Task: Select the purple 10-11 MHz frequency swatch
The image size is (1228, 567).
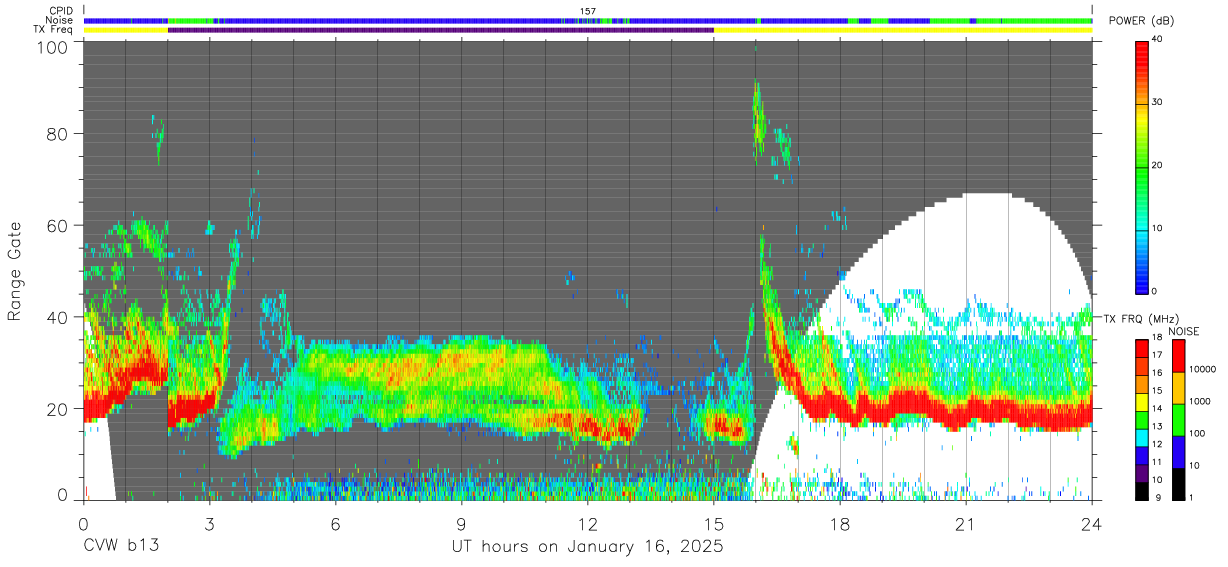Action: (x=1142, y=472)
